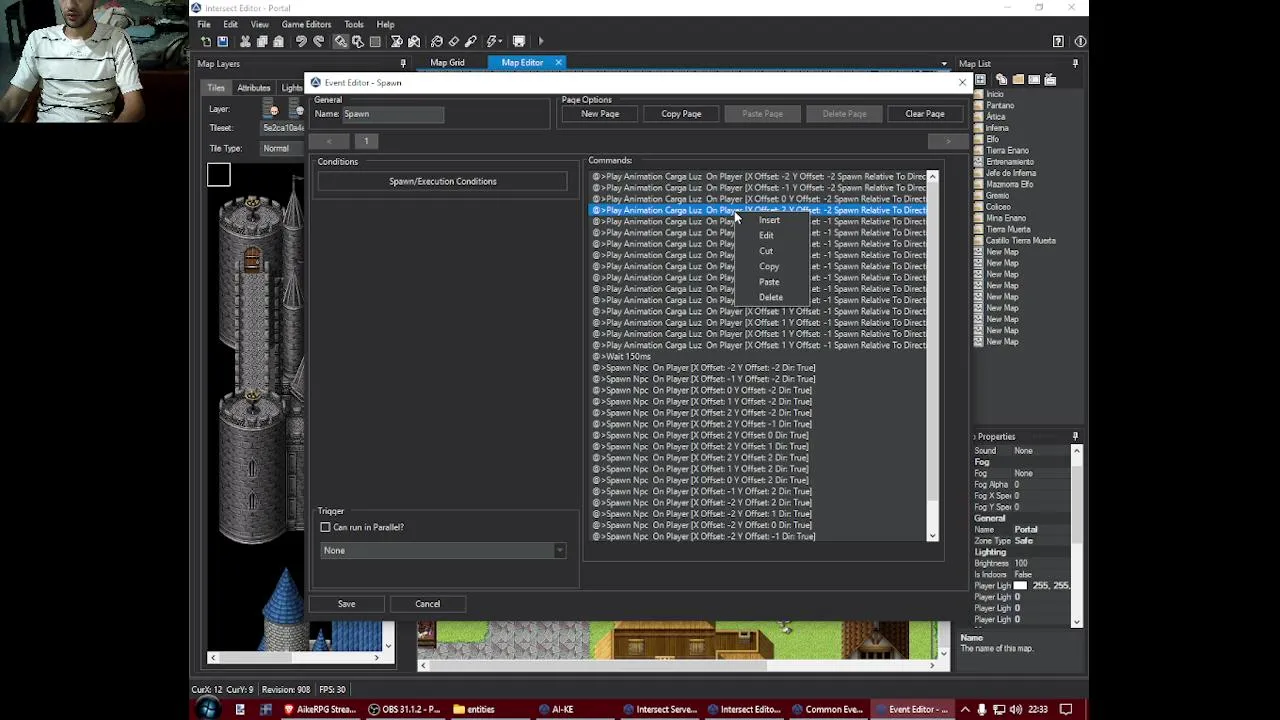Click the Name input field containing Spawn
Viewport: 1280px width, 720px height.
[x=393, y=114]
